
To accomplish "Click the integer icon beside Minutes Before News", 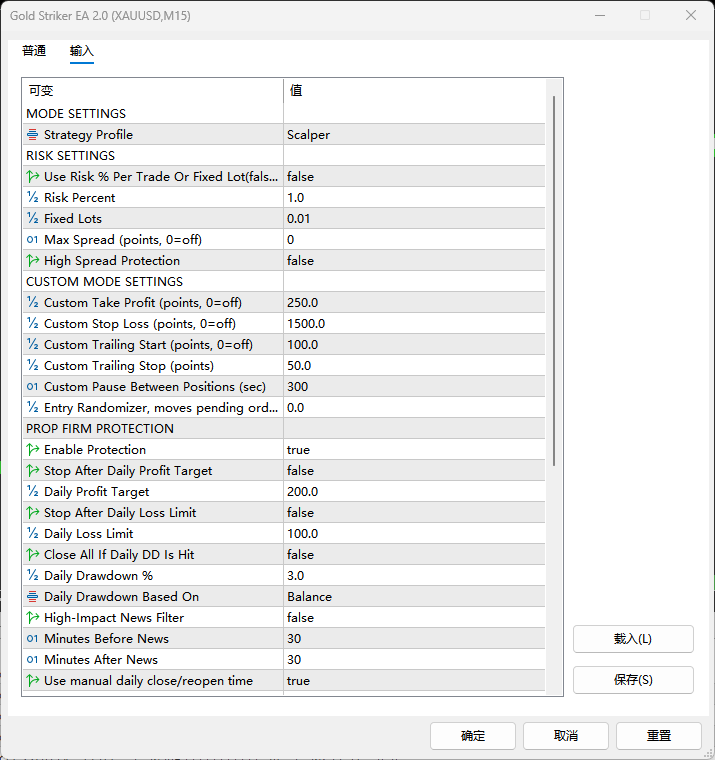I will click(x=32, y=638).
